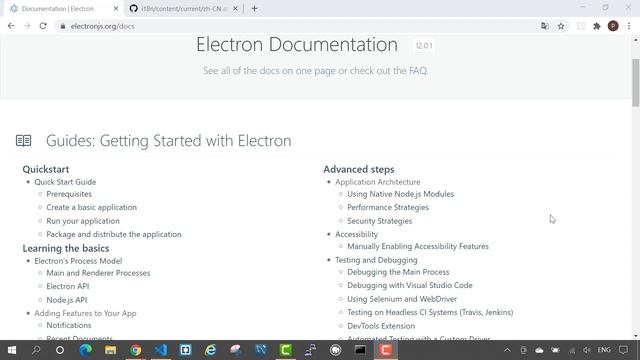Close the Documentation | Electron tab
Screen dimensions: 640x360
click(x=116, y=8)
